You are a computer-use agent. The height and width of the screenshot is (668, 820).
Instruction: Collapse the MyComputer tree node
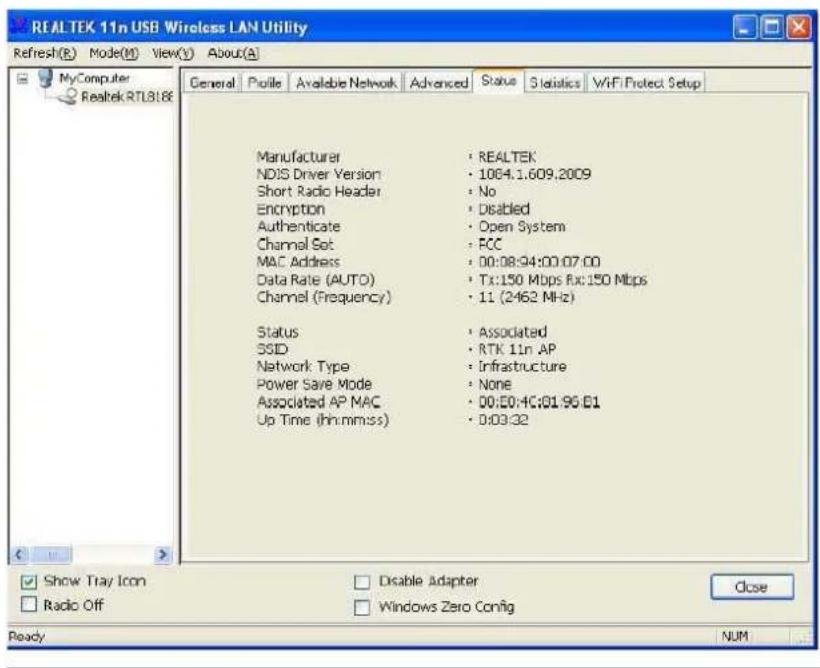pos(22,79)
